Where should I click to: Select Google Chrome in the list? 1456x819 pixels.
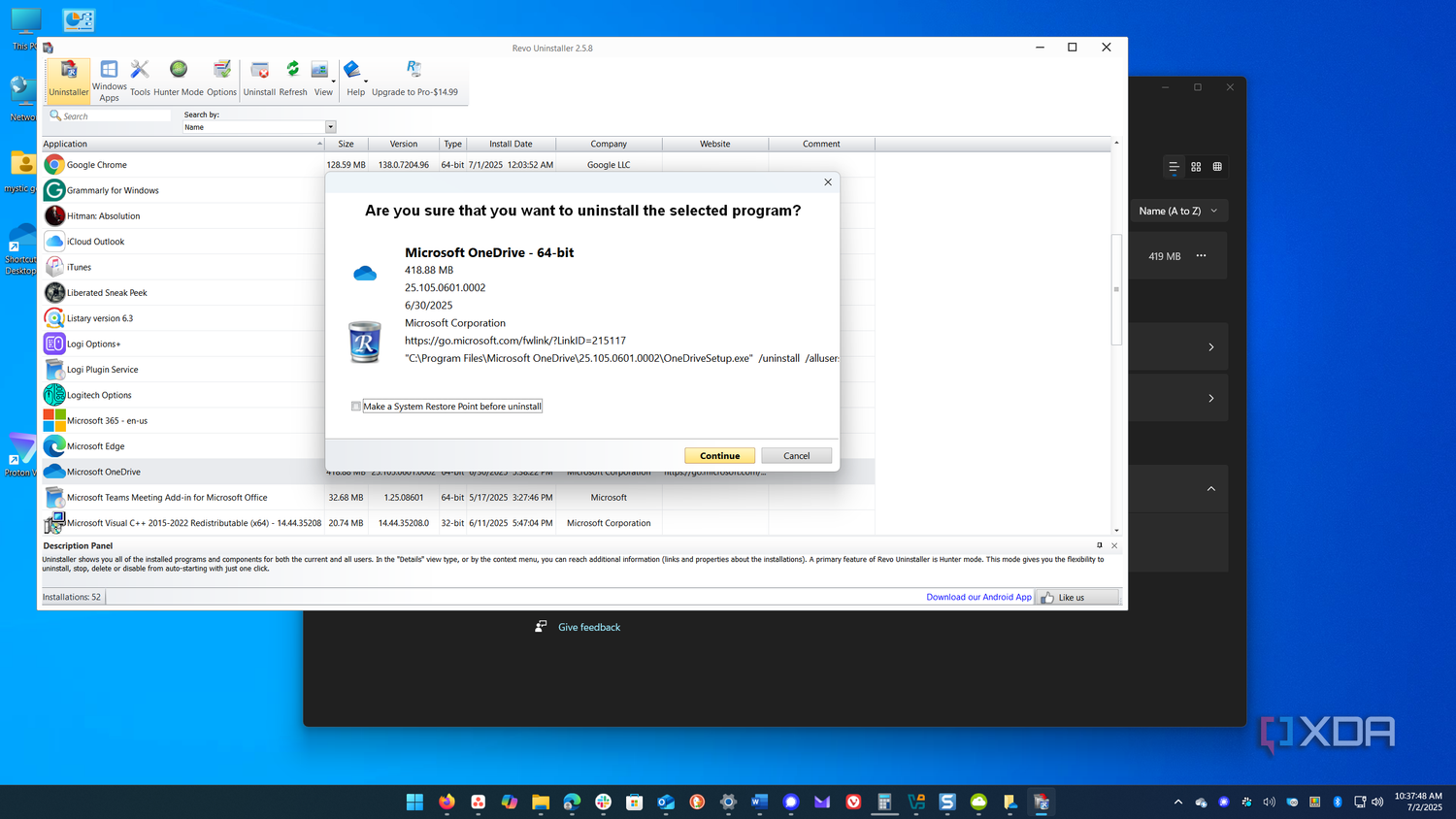182,165
